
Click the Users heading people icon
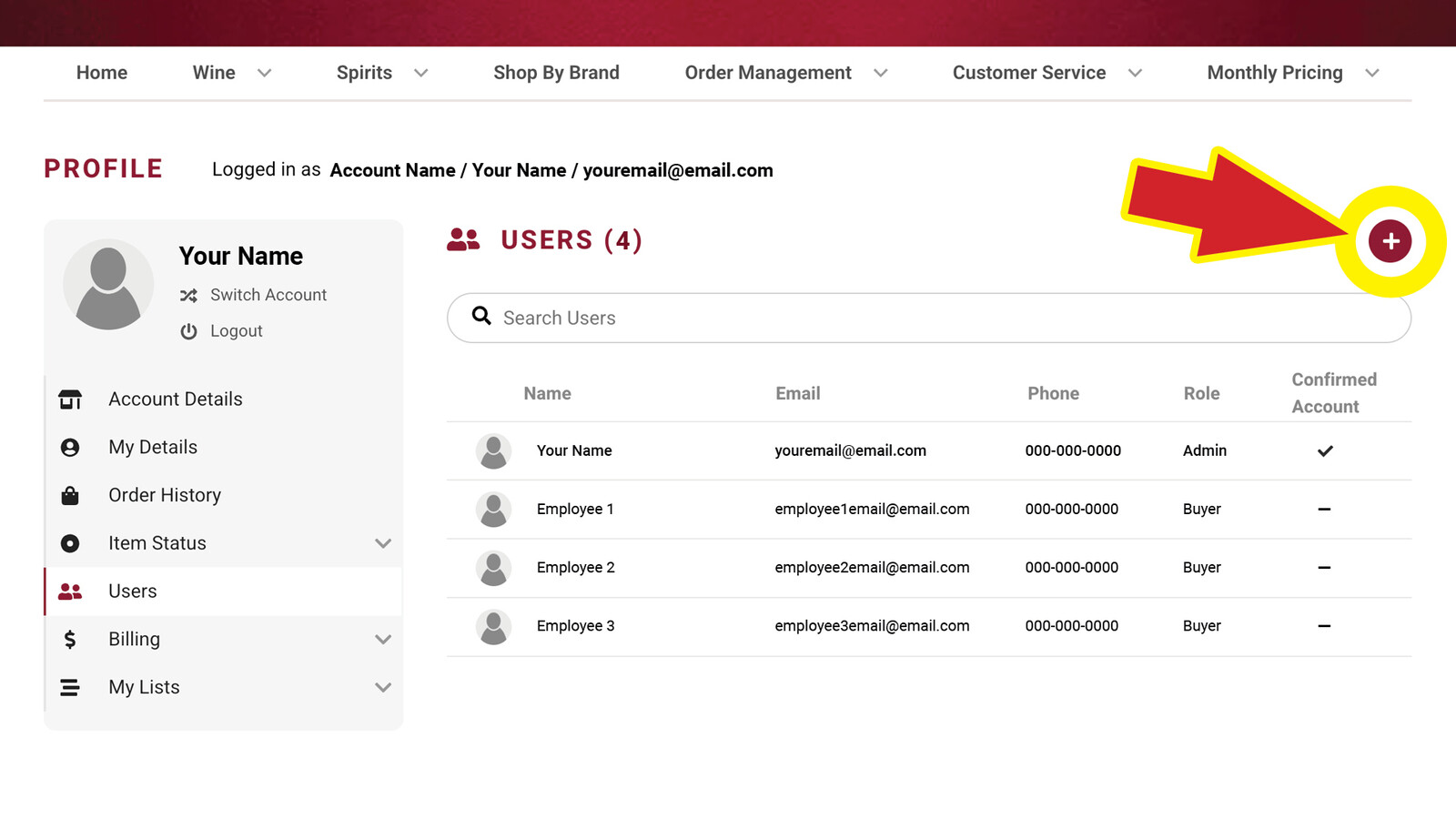coord(463,239)
